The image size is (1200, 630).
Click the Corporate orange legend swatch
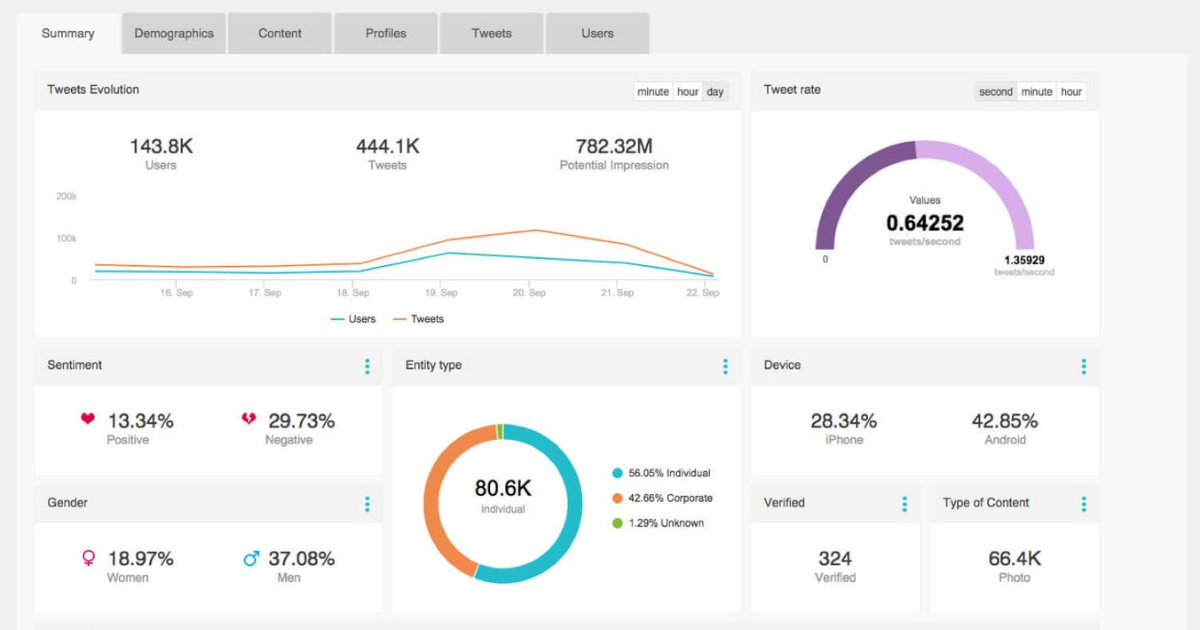pos(618,498)
